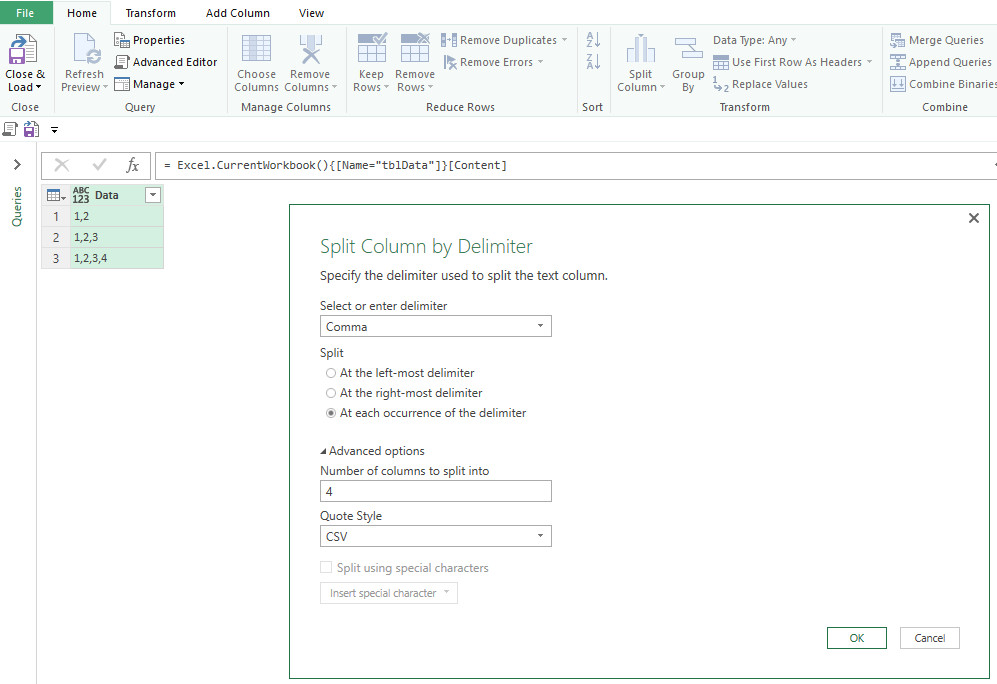Image resolution: width=997 pixels, height=684 pixels.
Task: Click the Close & Load icon
Action: tap(24, 50)
